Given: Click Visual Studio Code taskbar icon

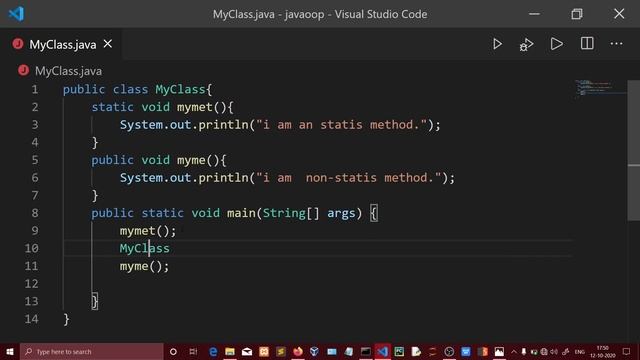Looking at the screenshot, I should 382,351.
